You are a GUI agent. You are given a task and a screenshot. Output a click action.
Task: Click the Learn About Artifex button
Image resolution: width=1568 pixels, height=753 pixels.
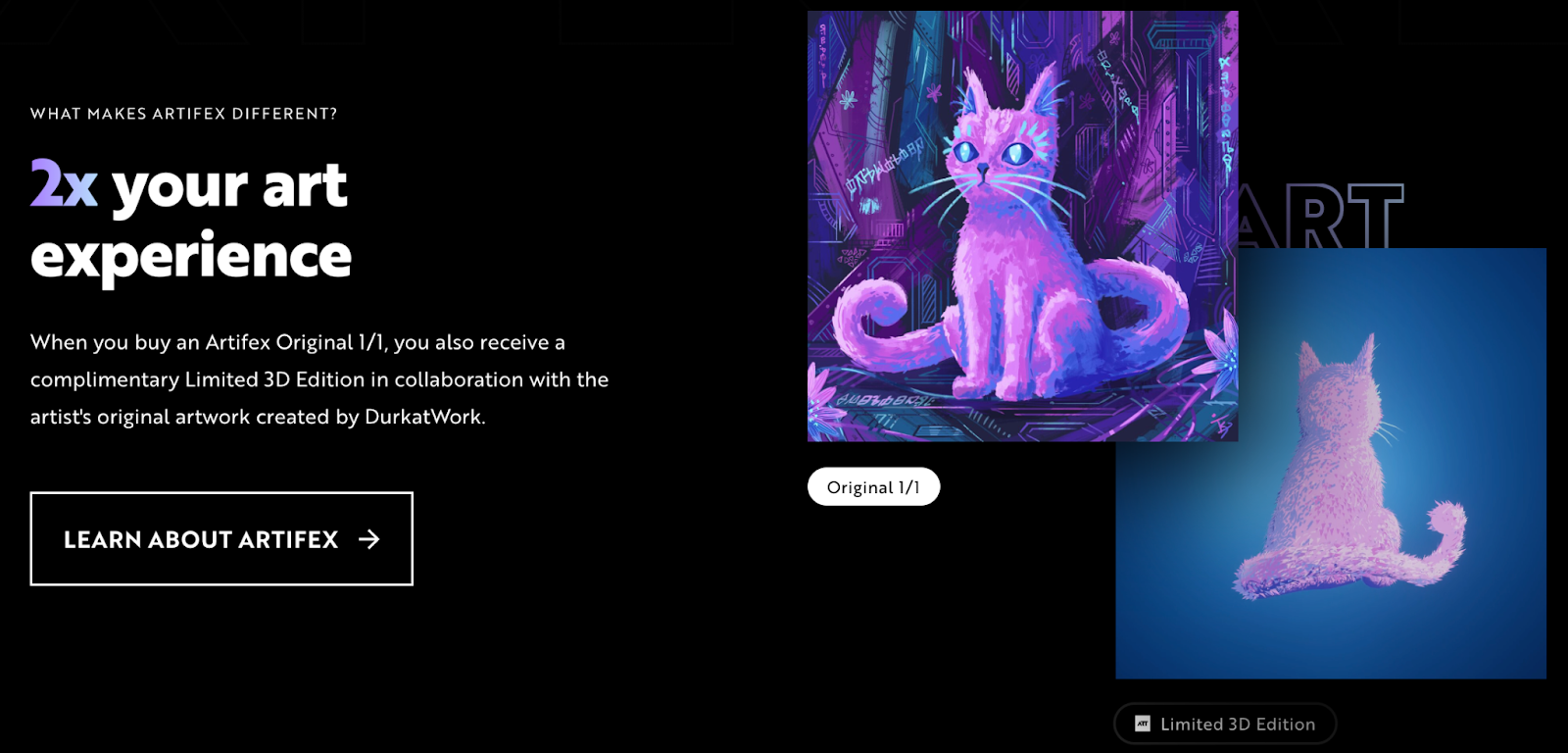221,538
